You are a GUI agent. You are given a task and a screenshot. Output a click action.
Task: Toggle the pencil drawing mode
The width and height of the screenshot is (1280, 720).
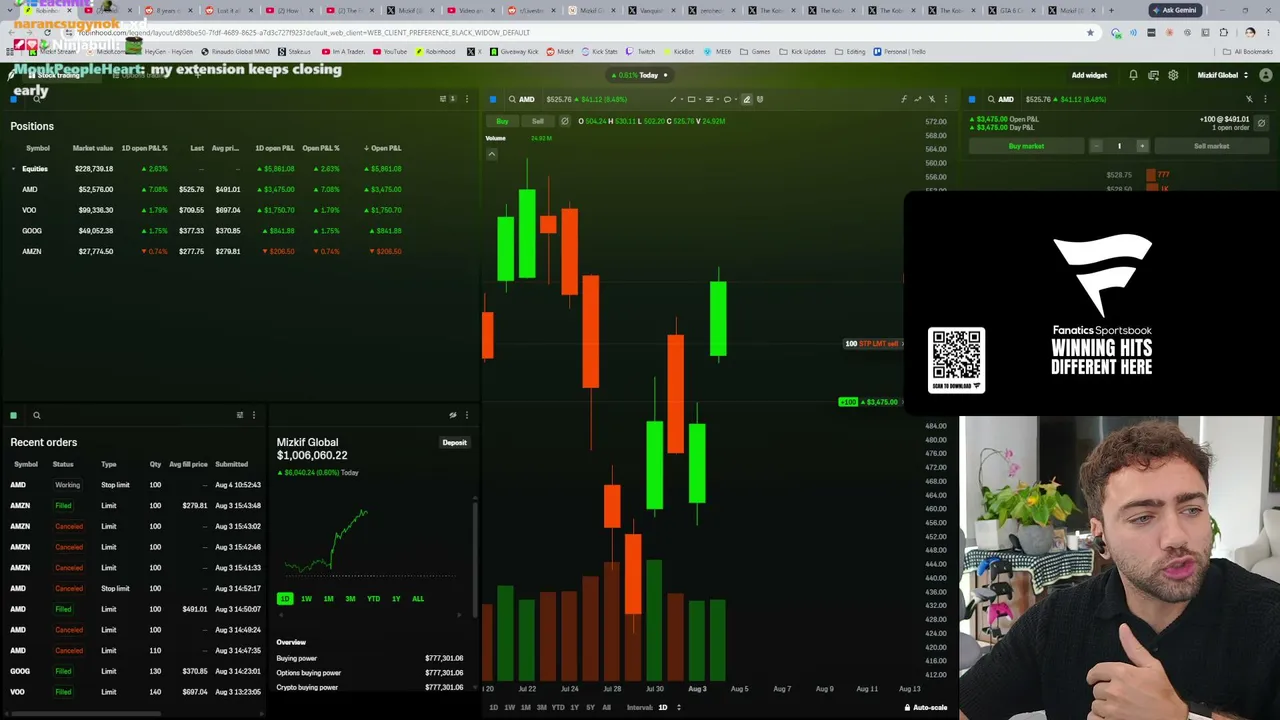click(x=746, y=99)
